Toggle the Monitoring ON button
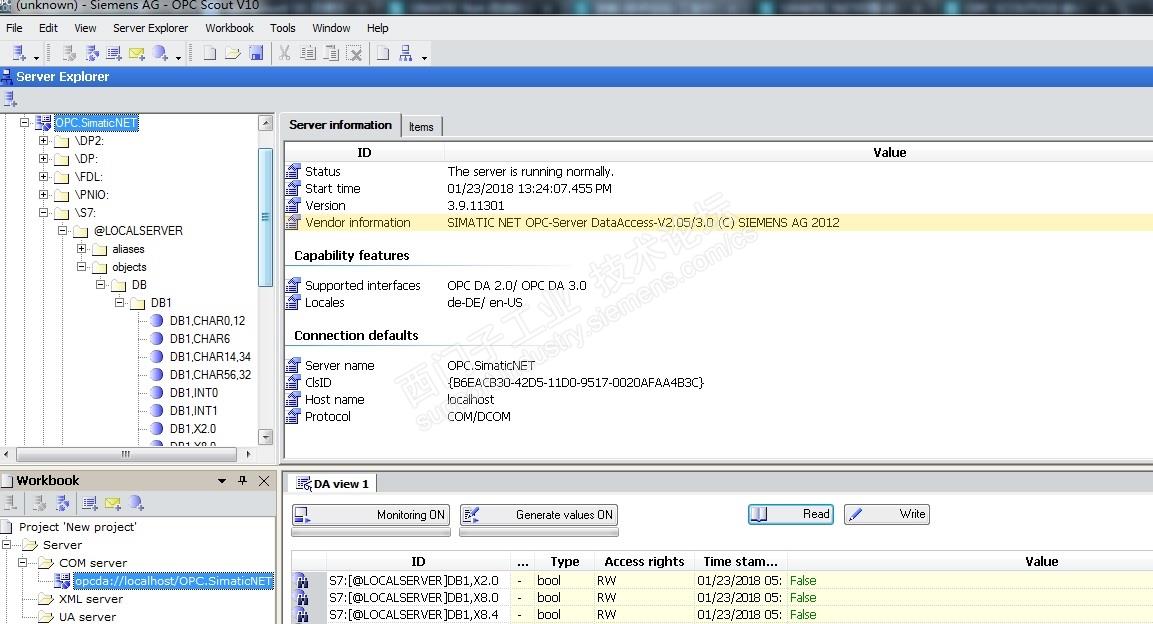Screen dimensions: 1153x624 370,515
